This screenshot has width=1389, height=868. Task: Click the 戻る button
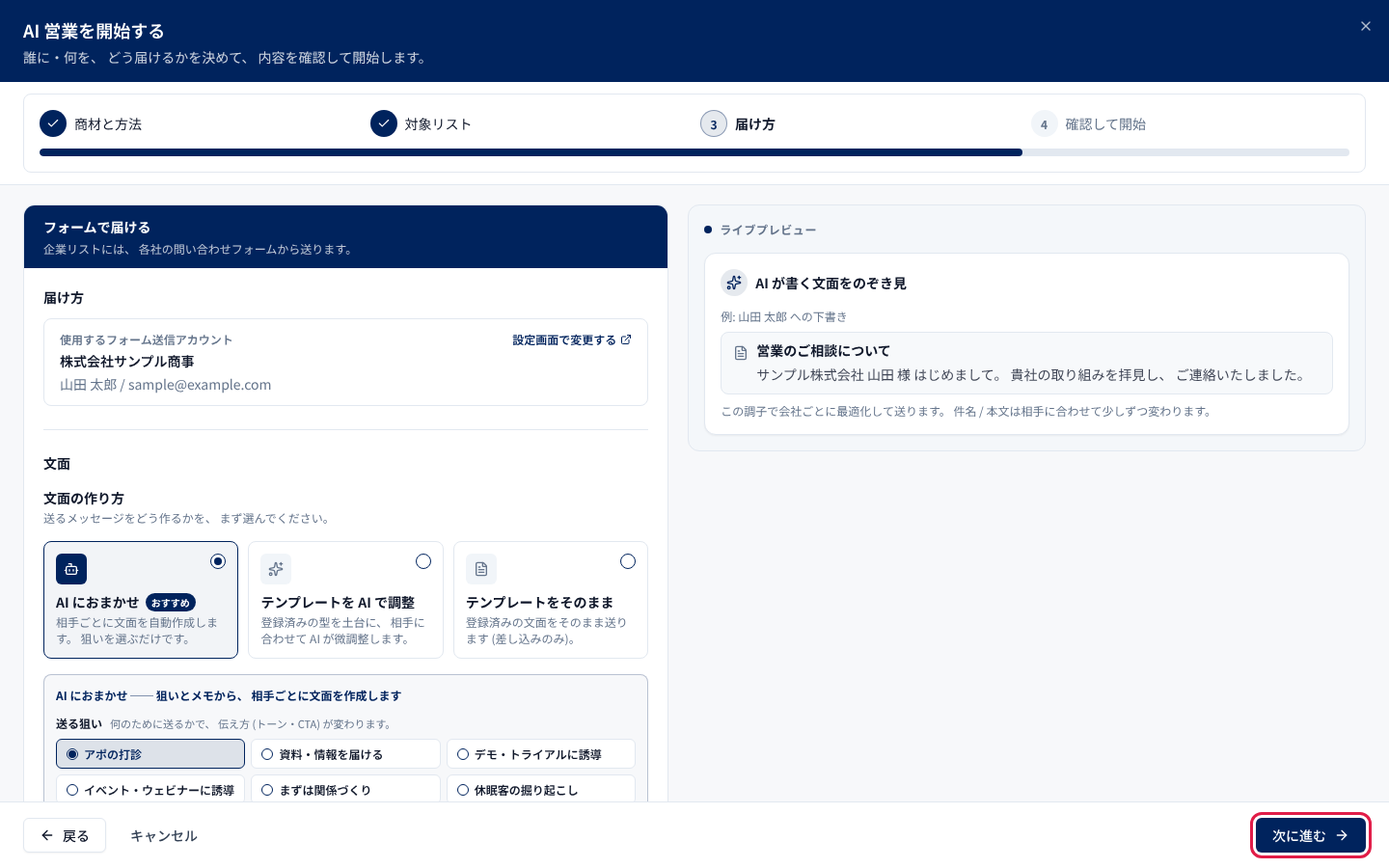coord(65,835)
